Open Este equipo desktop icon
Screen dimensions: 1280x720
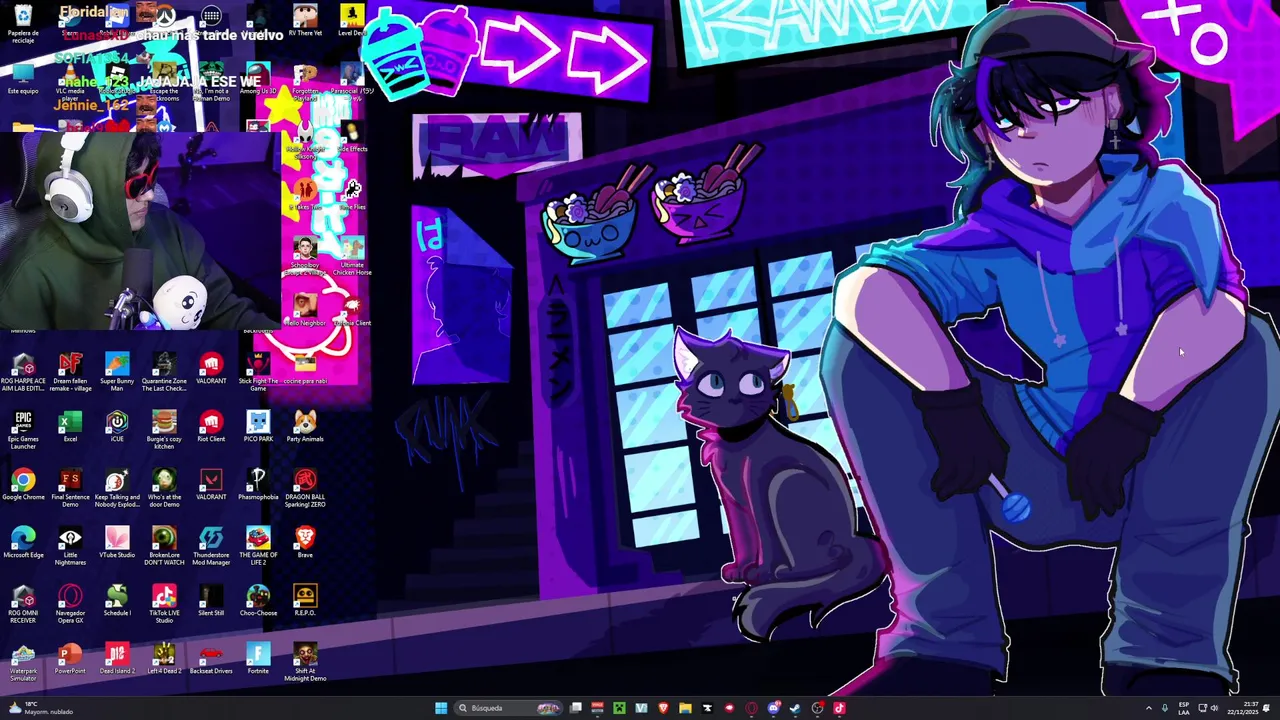click(x=23, y=80)
